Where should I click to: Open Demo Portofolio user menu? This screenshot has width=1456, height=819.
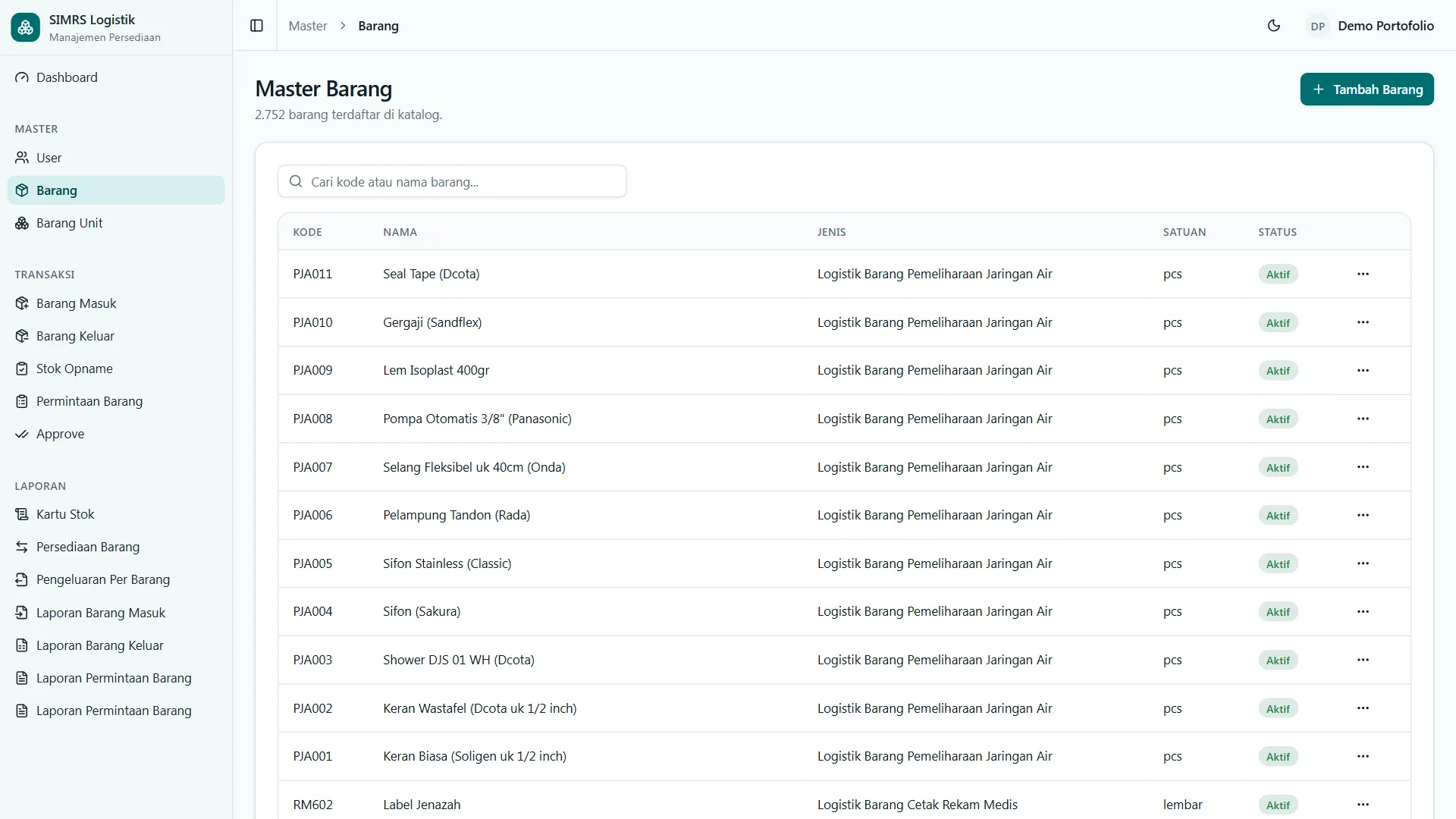tap(1370, 26)
